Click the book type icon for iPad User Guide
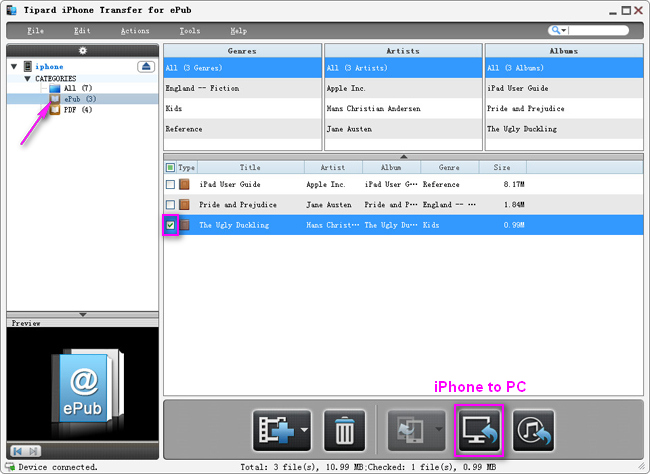This screenshot has height=474, width=650. tap(184, 184)
